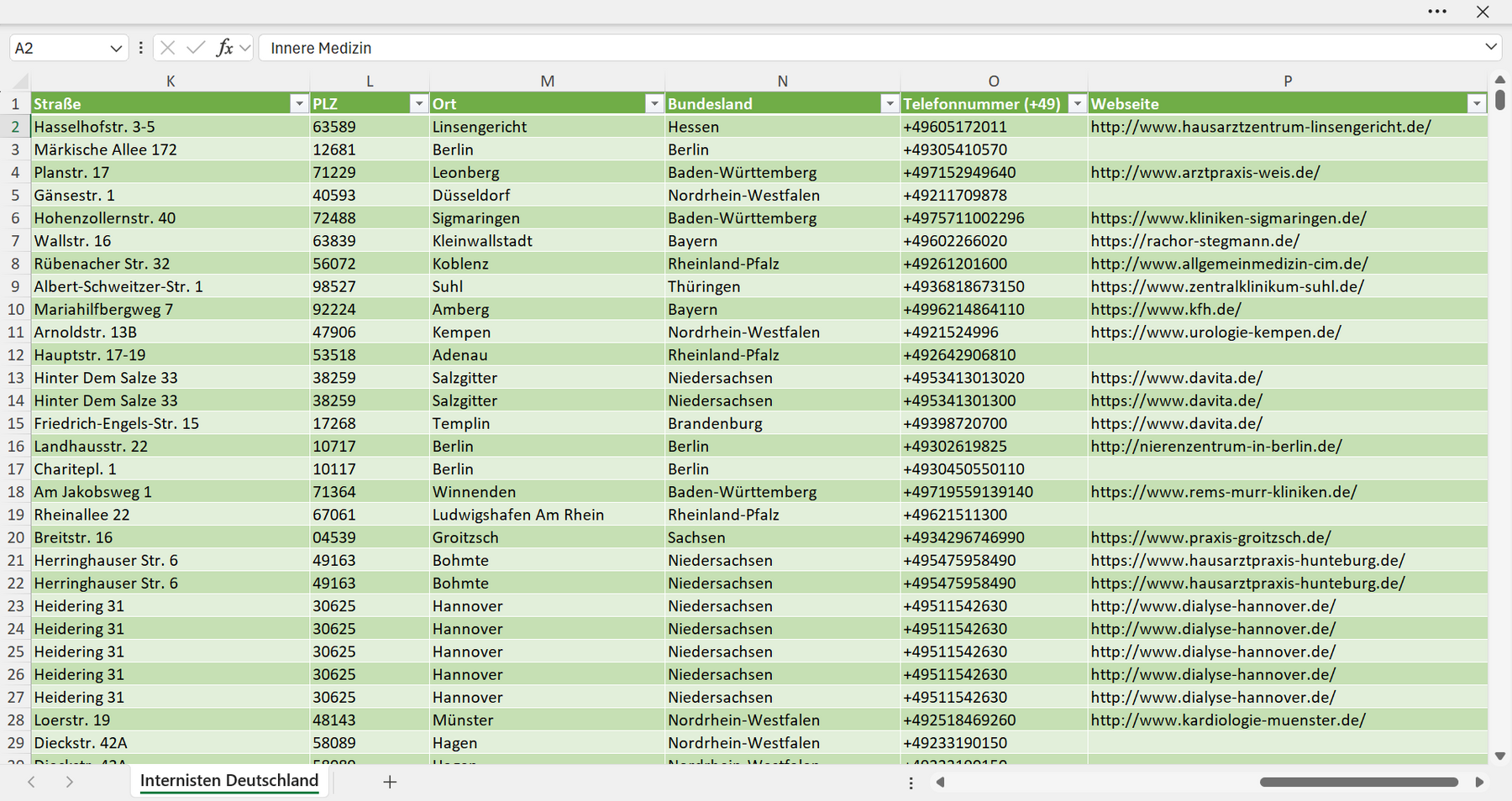Go to next sheet arrow
This screenshot has width=1512, height=801.
[70, 782]
